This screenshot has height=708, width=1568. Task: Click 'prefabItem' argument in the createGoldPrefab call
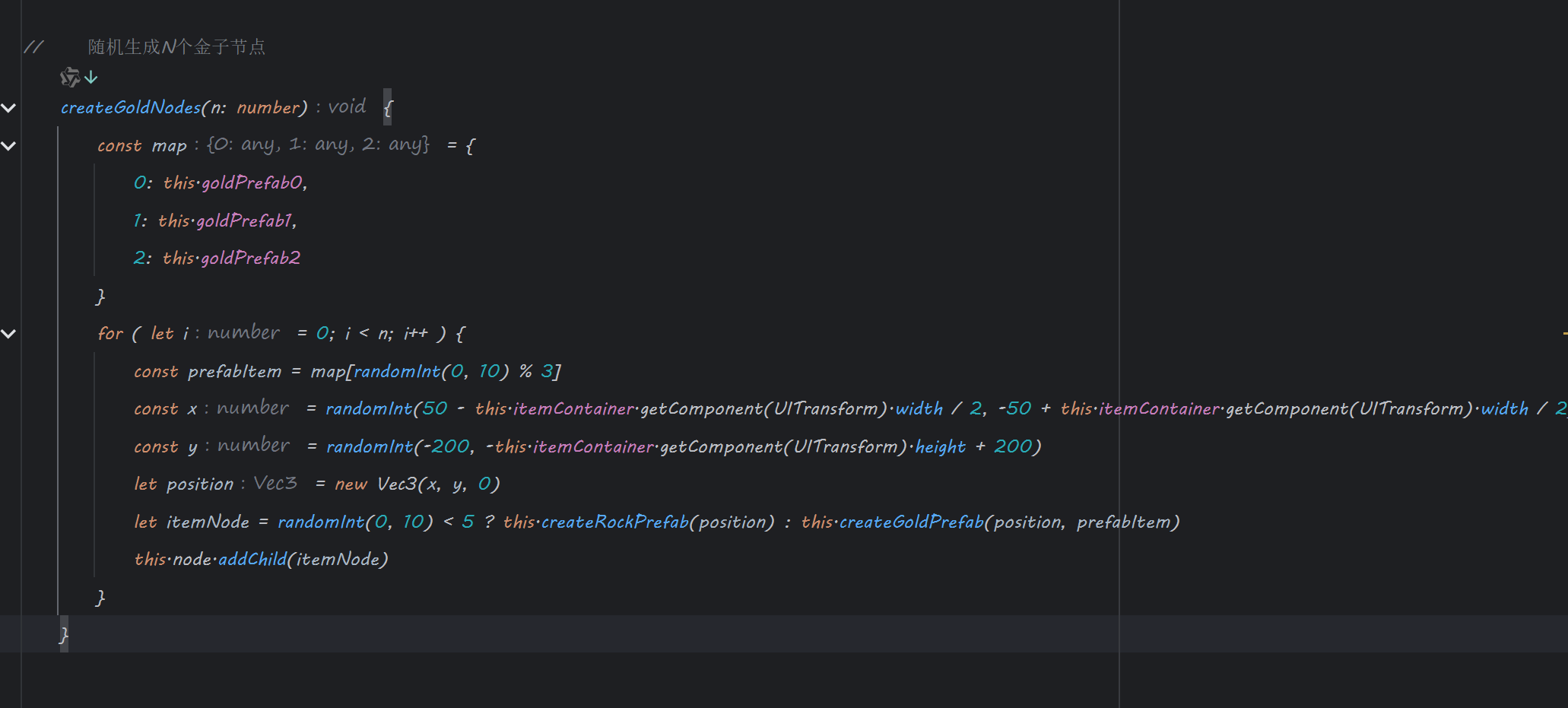click(x=1123, y=522)
